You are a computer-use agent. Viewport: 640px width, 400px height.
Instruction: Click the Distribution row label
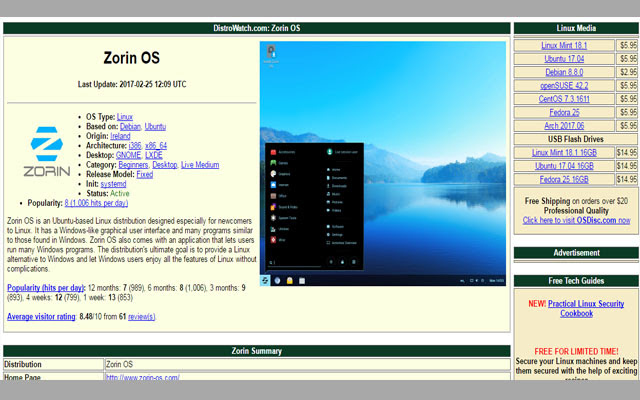(x=23, y=364)
